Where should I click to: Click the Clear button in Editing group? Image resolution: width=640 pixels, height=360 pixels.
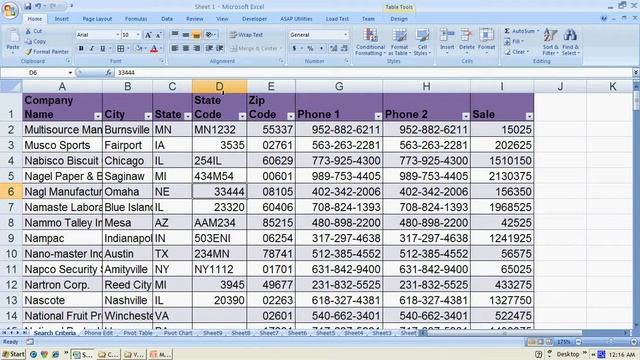[x=517, y=52]
